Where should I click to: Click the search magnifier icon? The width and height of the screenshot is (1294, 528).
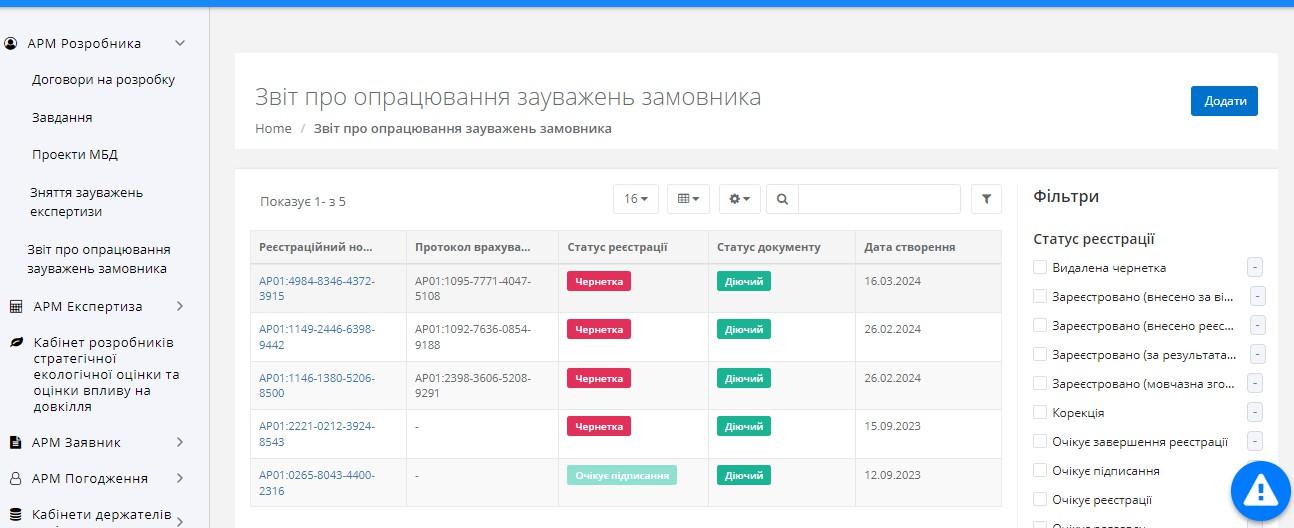click(782, 199)
